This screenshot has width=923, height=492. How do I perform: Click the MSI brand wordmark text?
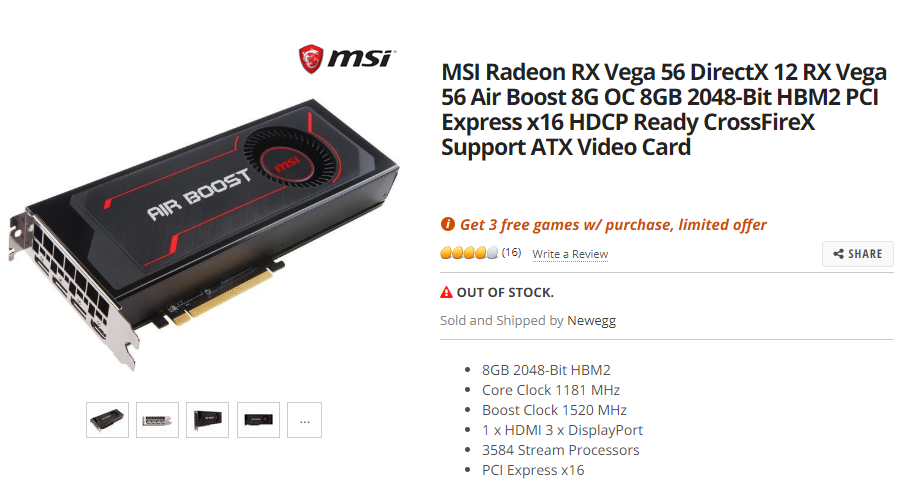coord(360,59)
